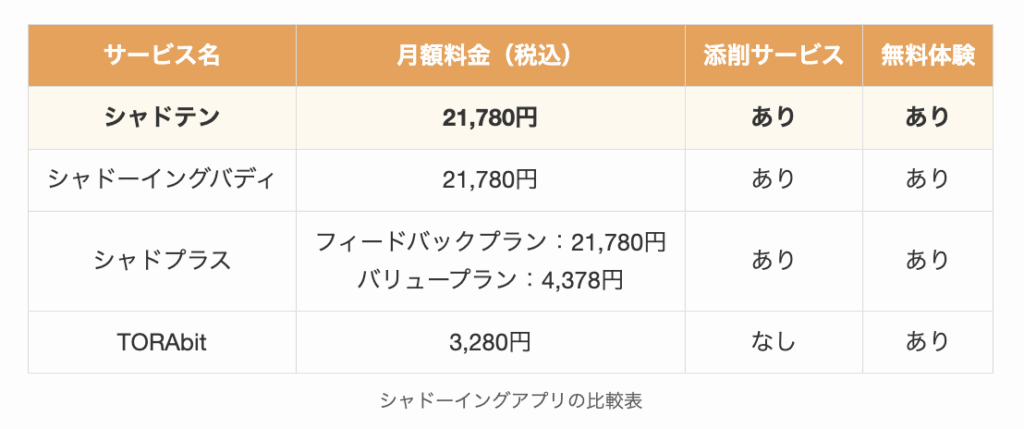Click the バリュープラン：4,378円 text line

pos(490,279)
